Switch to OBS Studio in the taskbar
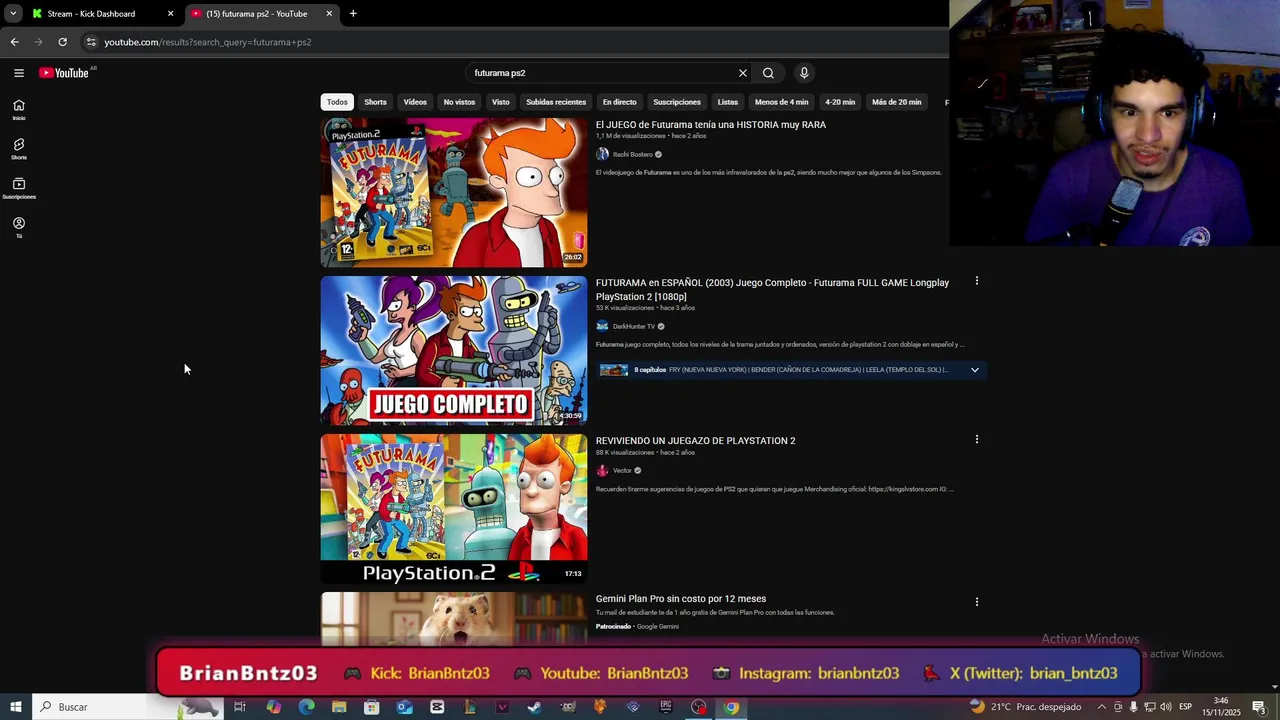Viewport: 1280px width, 720px height. coord(699,707)
